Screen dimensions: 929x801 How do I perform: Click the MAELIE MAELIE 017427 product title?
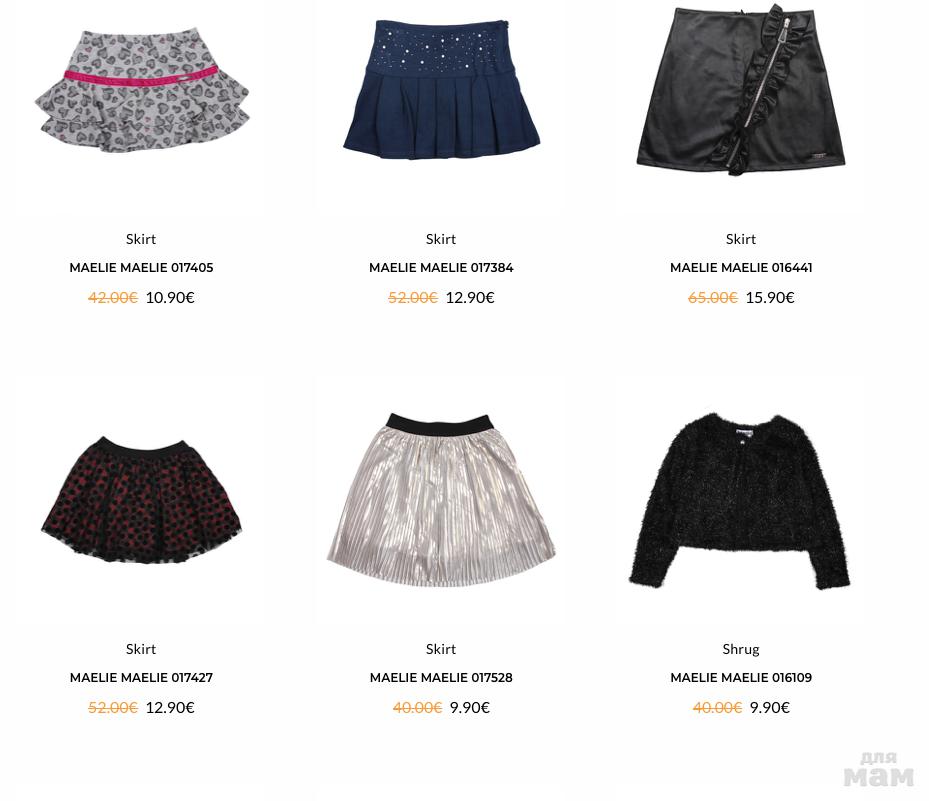(141, 678)
